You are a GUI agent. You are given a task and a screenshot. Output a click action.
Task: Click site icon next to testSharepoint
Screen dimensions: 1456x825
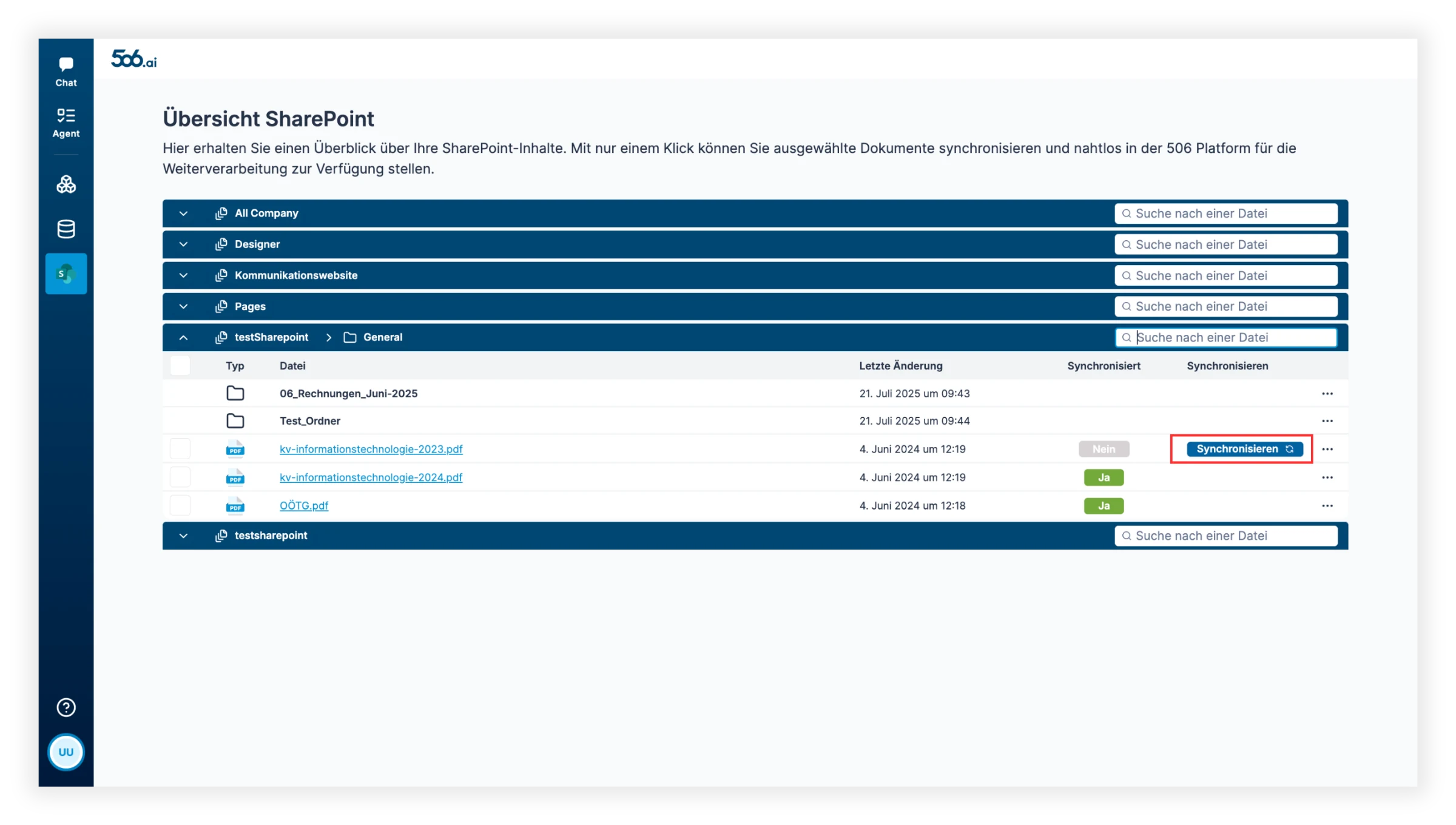point(221,337)
